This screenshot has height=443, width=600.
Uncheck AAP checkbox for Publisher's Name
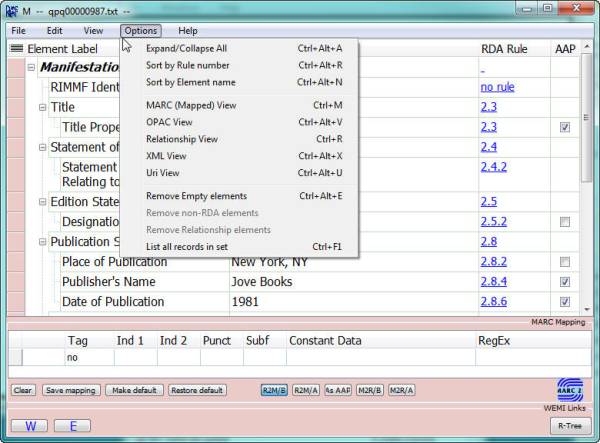tap(564, 282)
